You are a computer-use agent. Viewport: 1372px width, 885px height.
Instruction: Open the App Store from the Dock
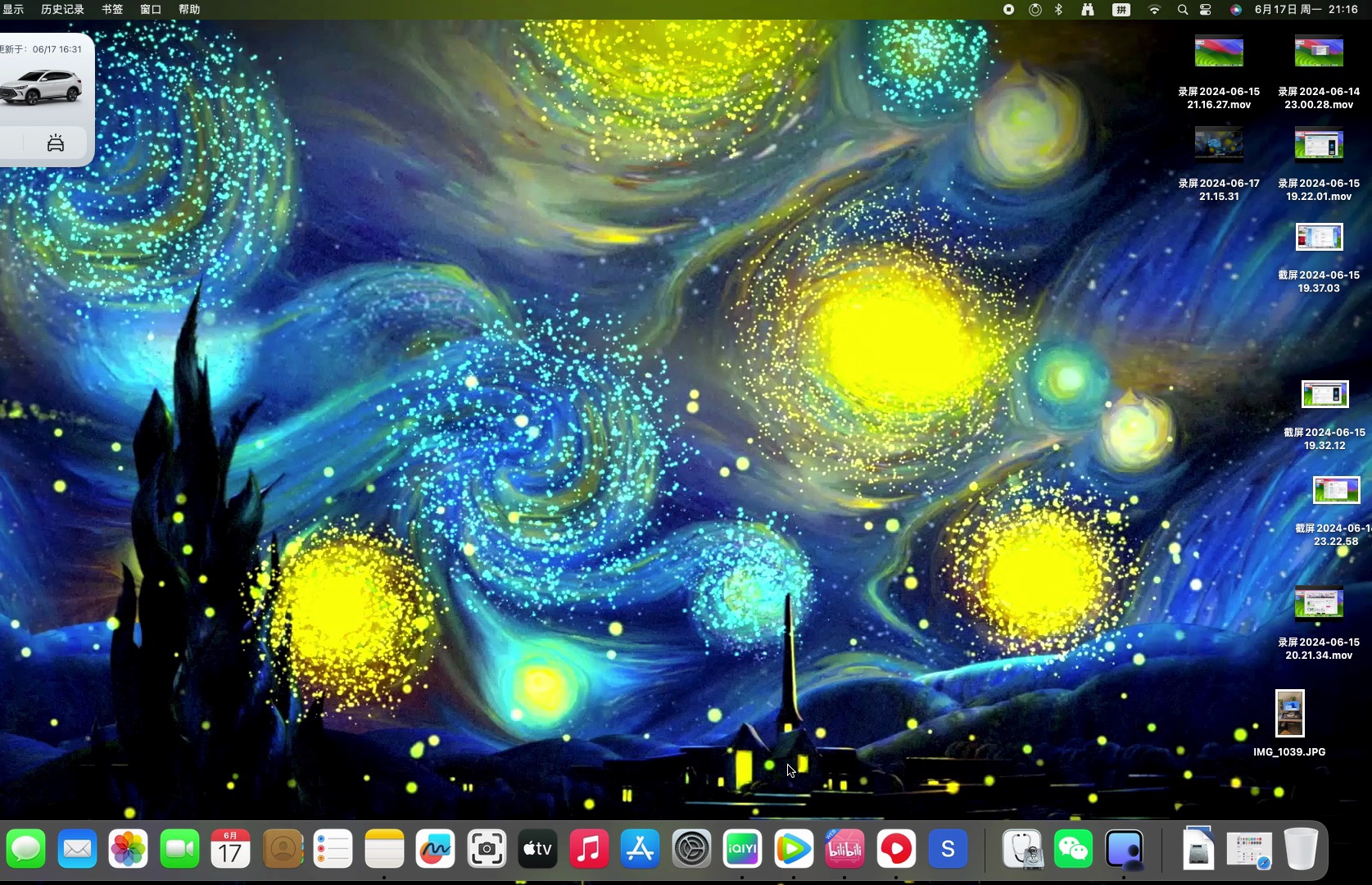[640, 849]
